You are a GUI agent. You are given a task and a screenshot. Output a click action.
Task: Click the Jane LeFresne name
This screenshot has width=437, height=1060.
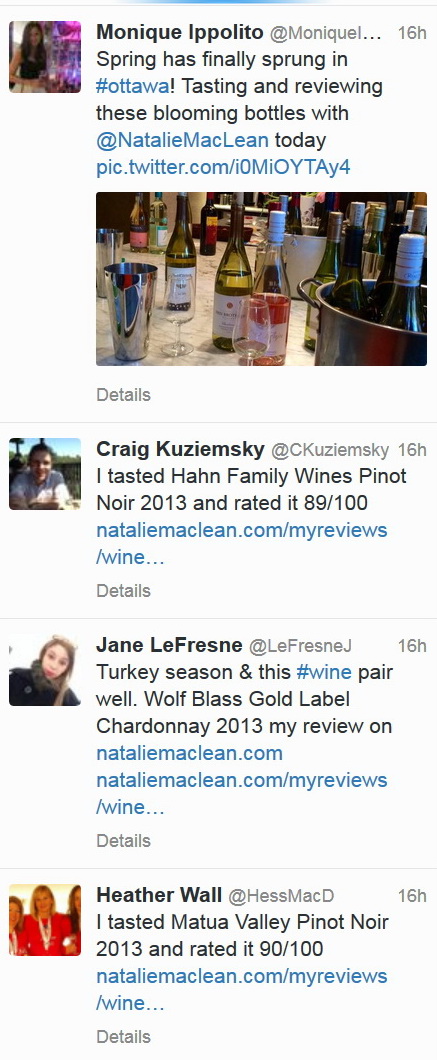point(169,646)
